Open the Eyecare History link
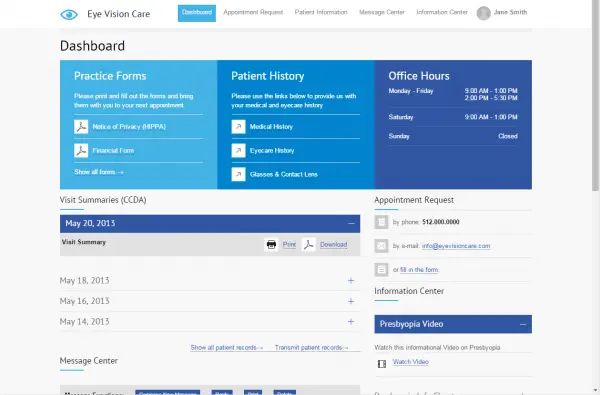This screenshot has width=600, height=395. [x=272, y=150]
